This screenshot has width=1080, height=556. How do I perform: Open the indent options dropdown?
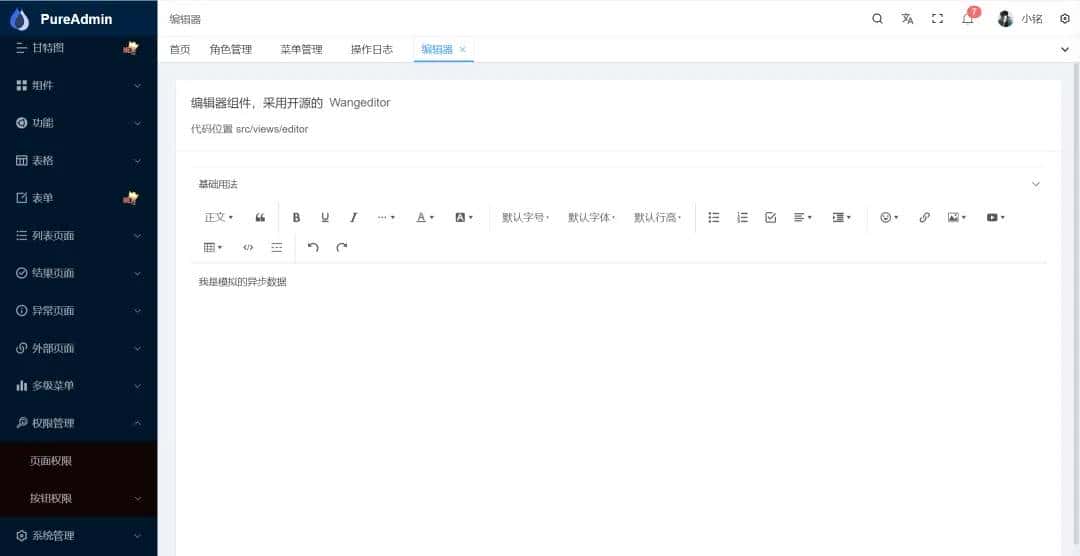tap(842, 217)
